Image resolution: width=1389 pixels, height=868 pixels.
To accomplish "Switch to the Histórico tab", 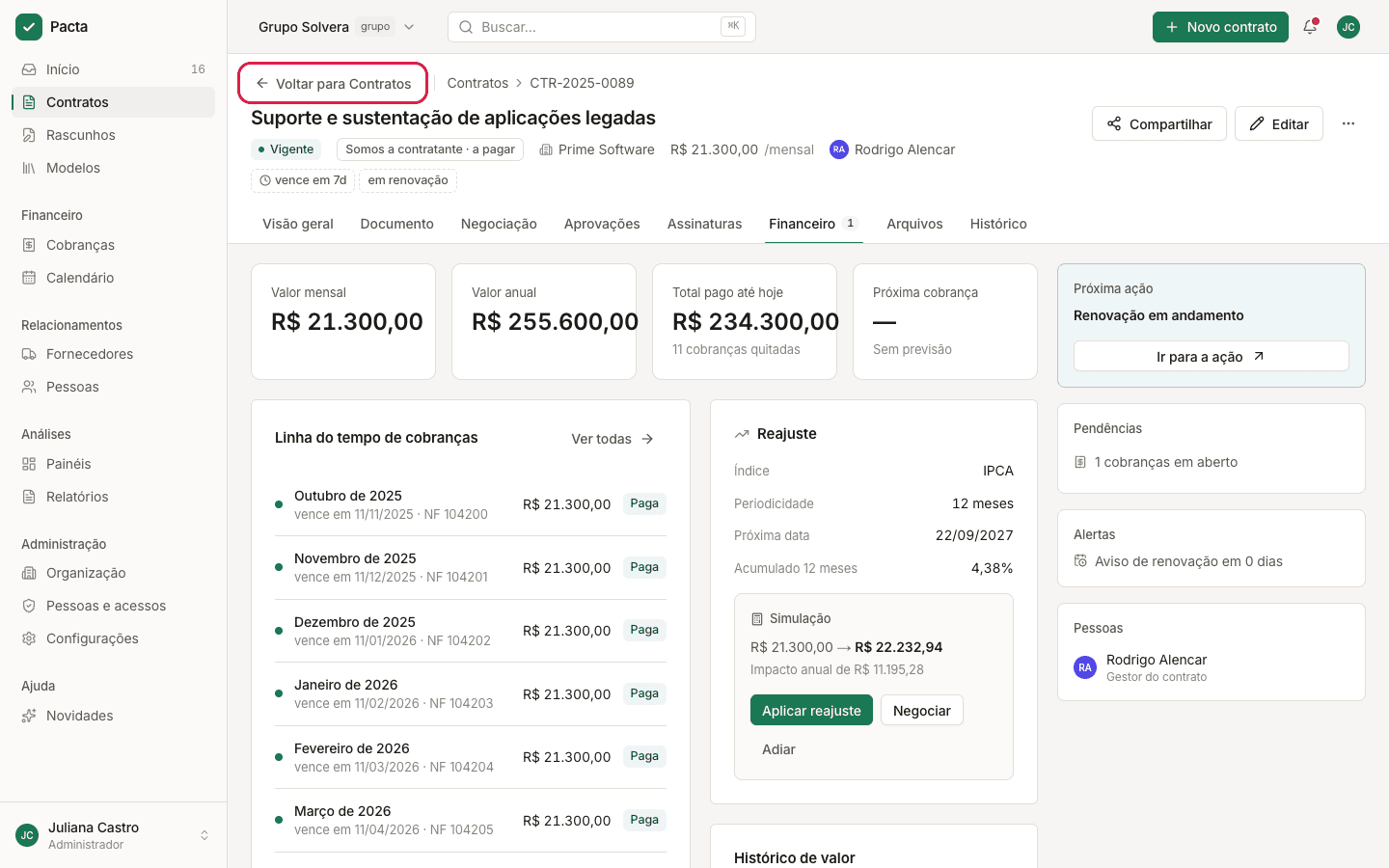I will tap(998, 224).
